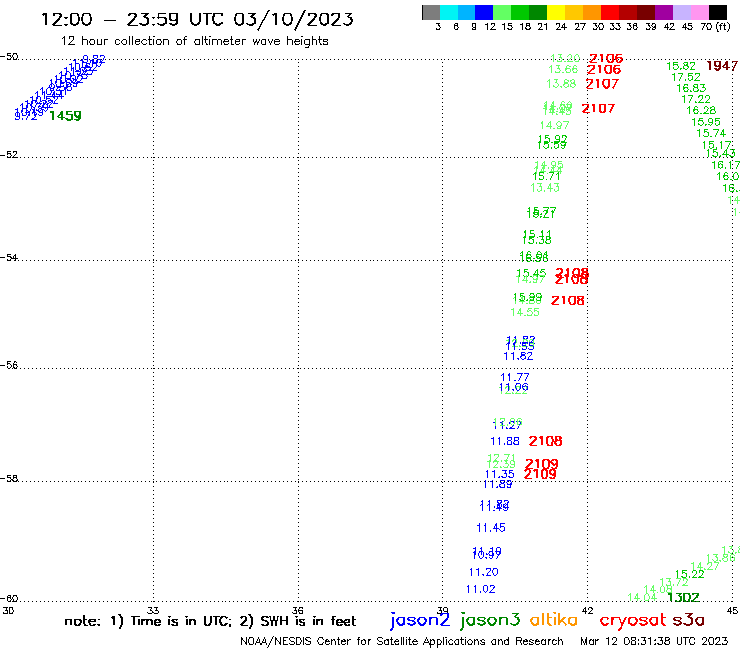
Task: Click the 42 longitude axis label
Action: click(x=588, y=610)
